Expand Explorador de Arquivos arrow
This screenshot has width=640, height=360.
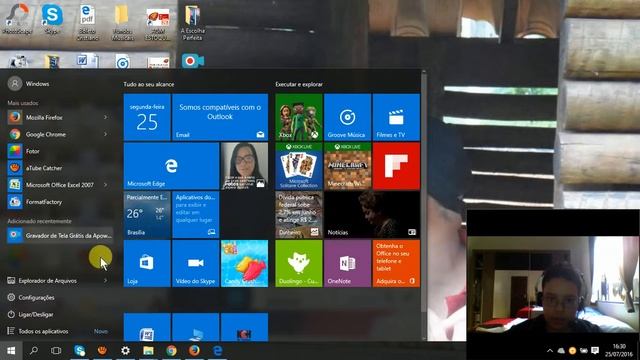105,281
